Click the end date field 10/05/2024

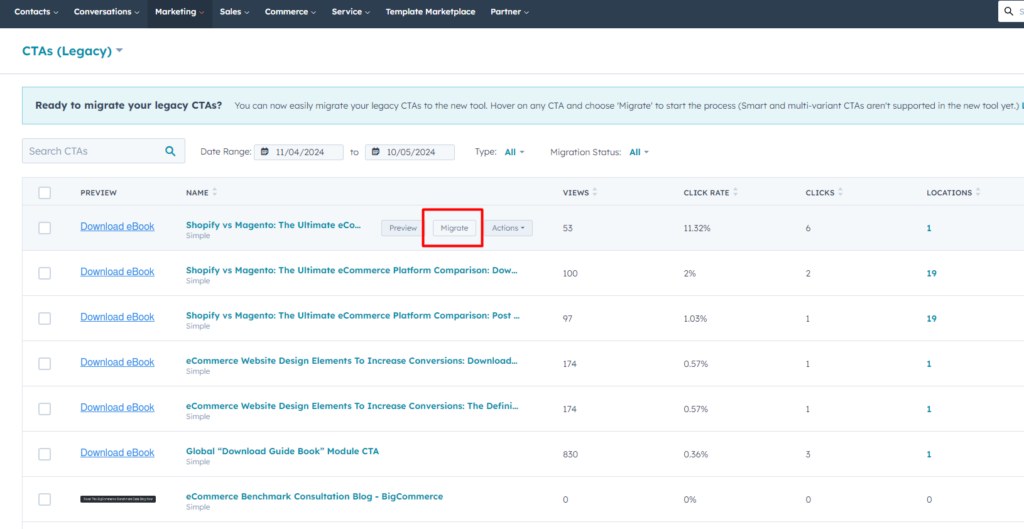click(x=409, y=152)
